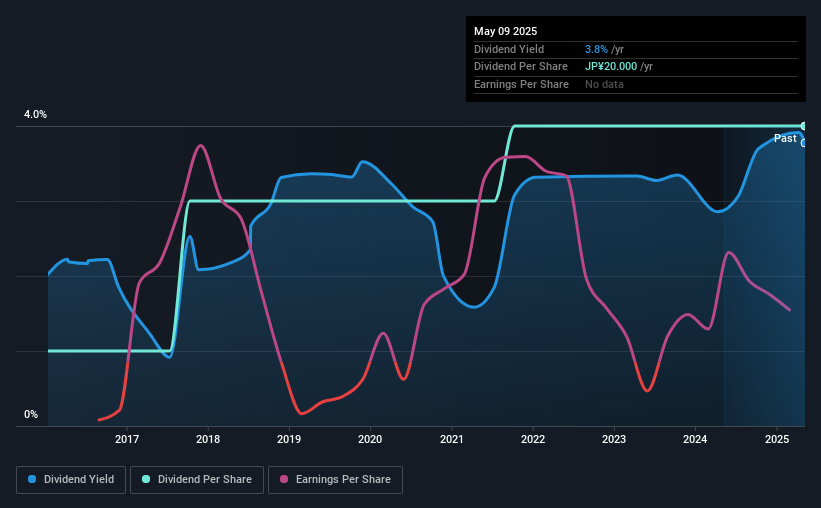This screenshot has height=508, width=821.
Task: Toggle the Dividend Yield legend button
Action: click(71, 480)
